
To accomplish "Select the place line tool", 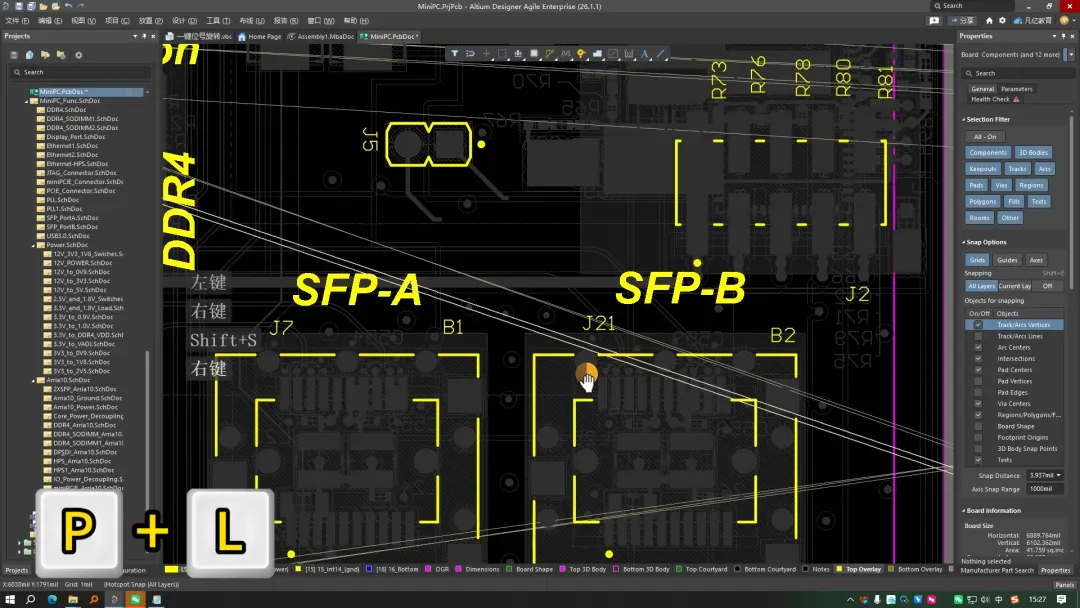I will pyautogui.click(x=661, y=54).
